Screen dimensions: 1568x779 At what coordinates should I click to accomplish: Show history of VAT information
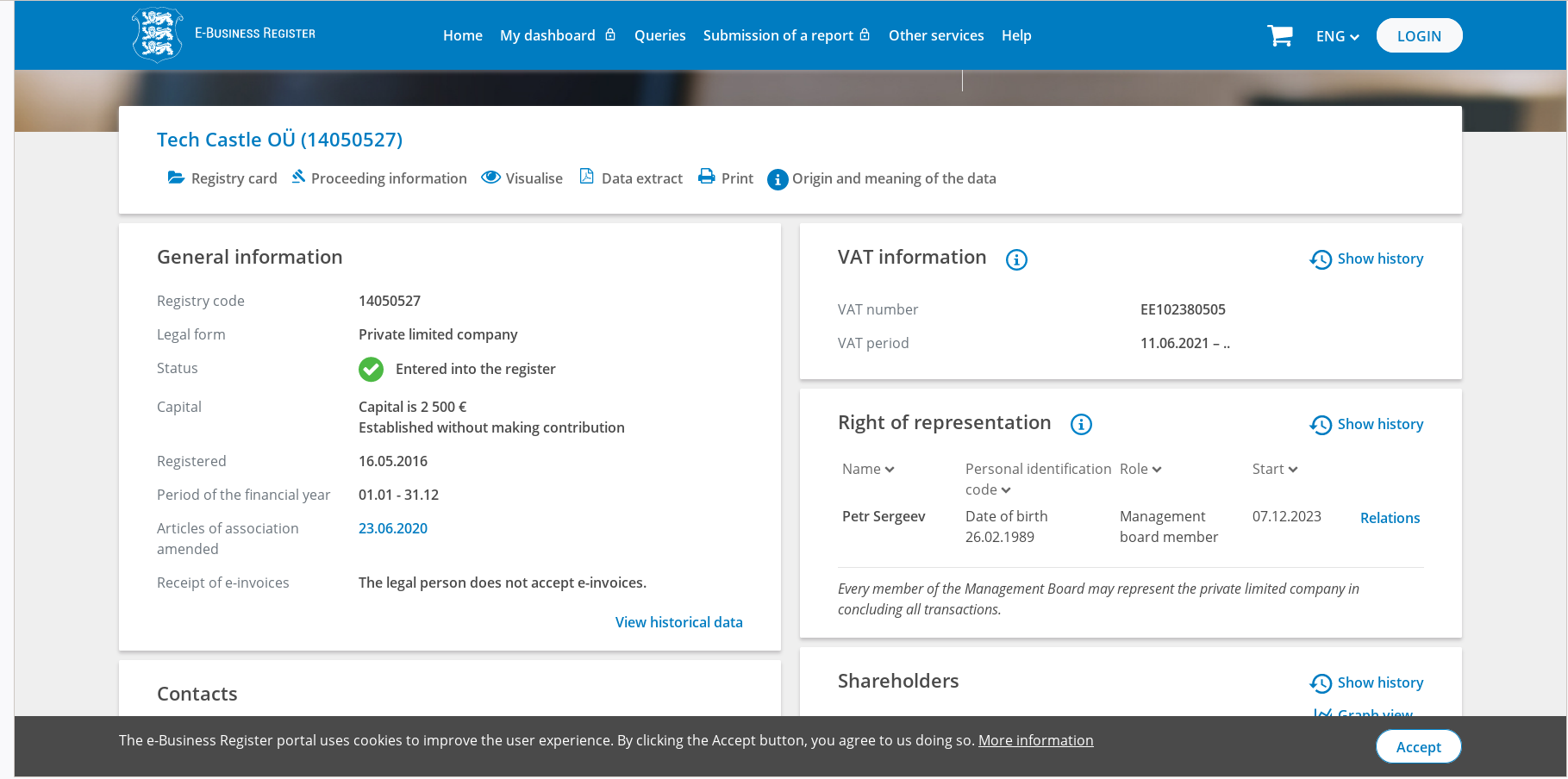pos(1380,259)
